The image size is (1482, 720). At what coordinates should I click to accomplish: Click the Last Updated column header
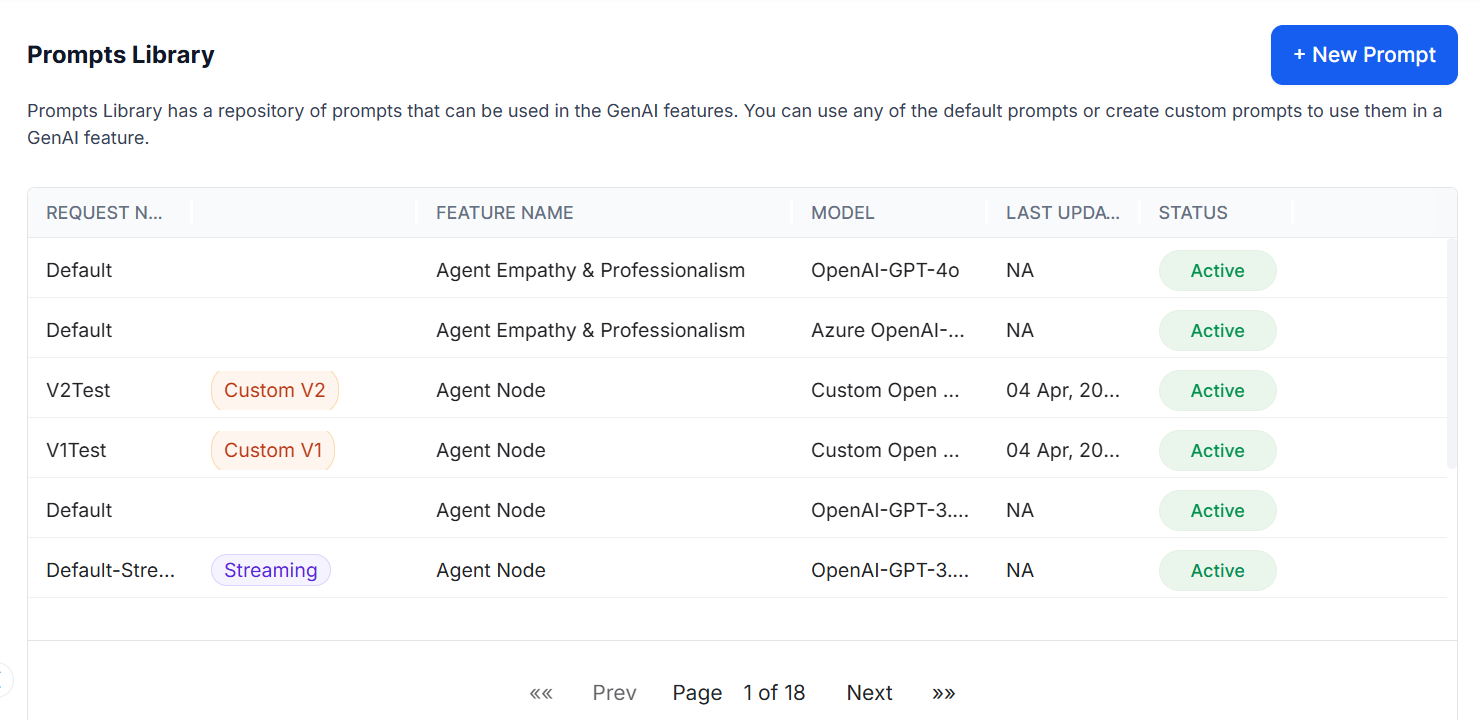(1063, 213)
